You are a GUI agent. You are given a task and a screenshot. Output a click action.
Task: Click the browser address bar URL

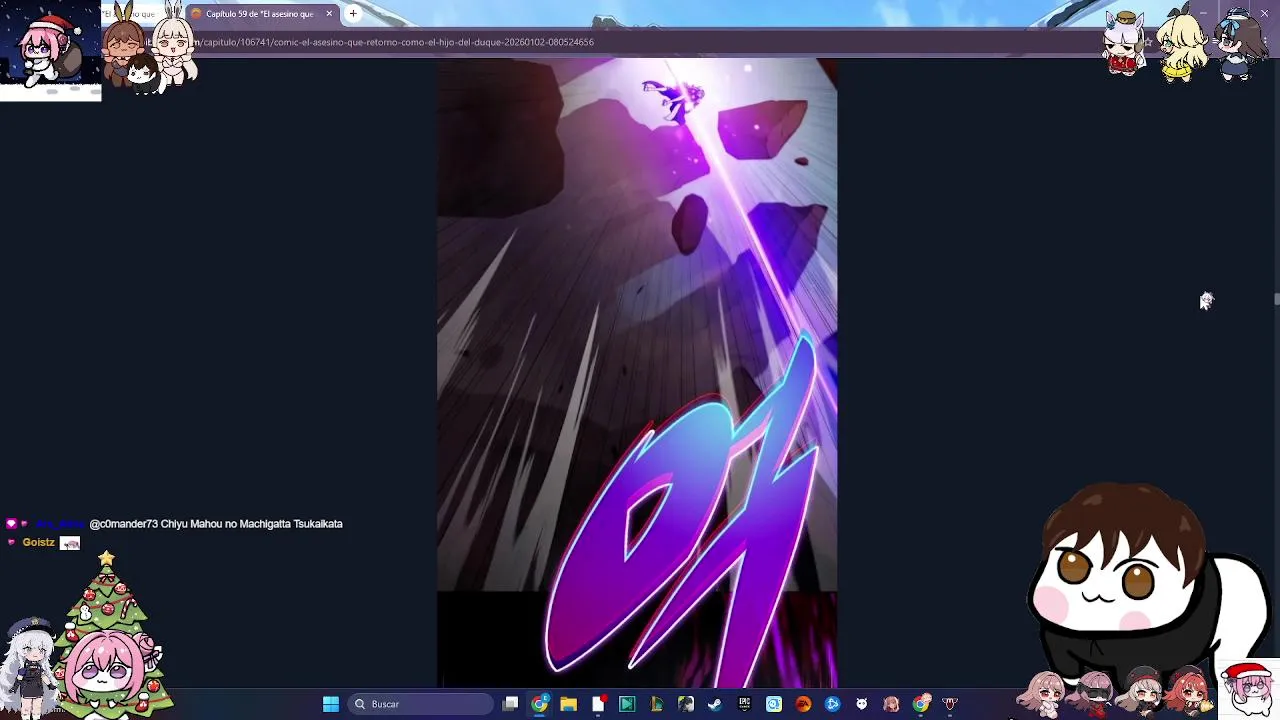pos(395,42)
